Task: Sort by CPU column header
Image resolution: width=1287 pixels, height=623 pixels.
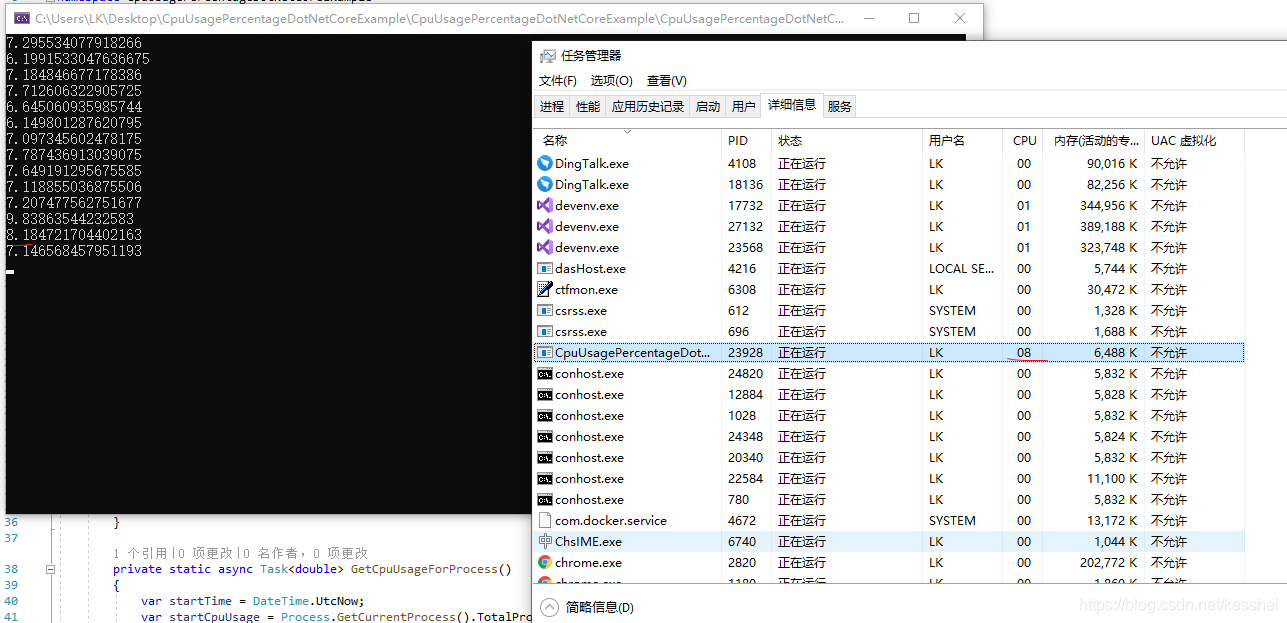Action: point(1023,141)
